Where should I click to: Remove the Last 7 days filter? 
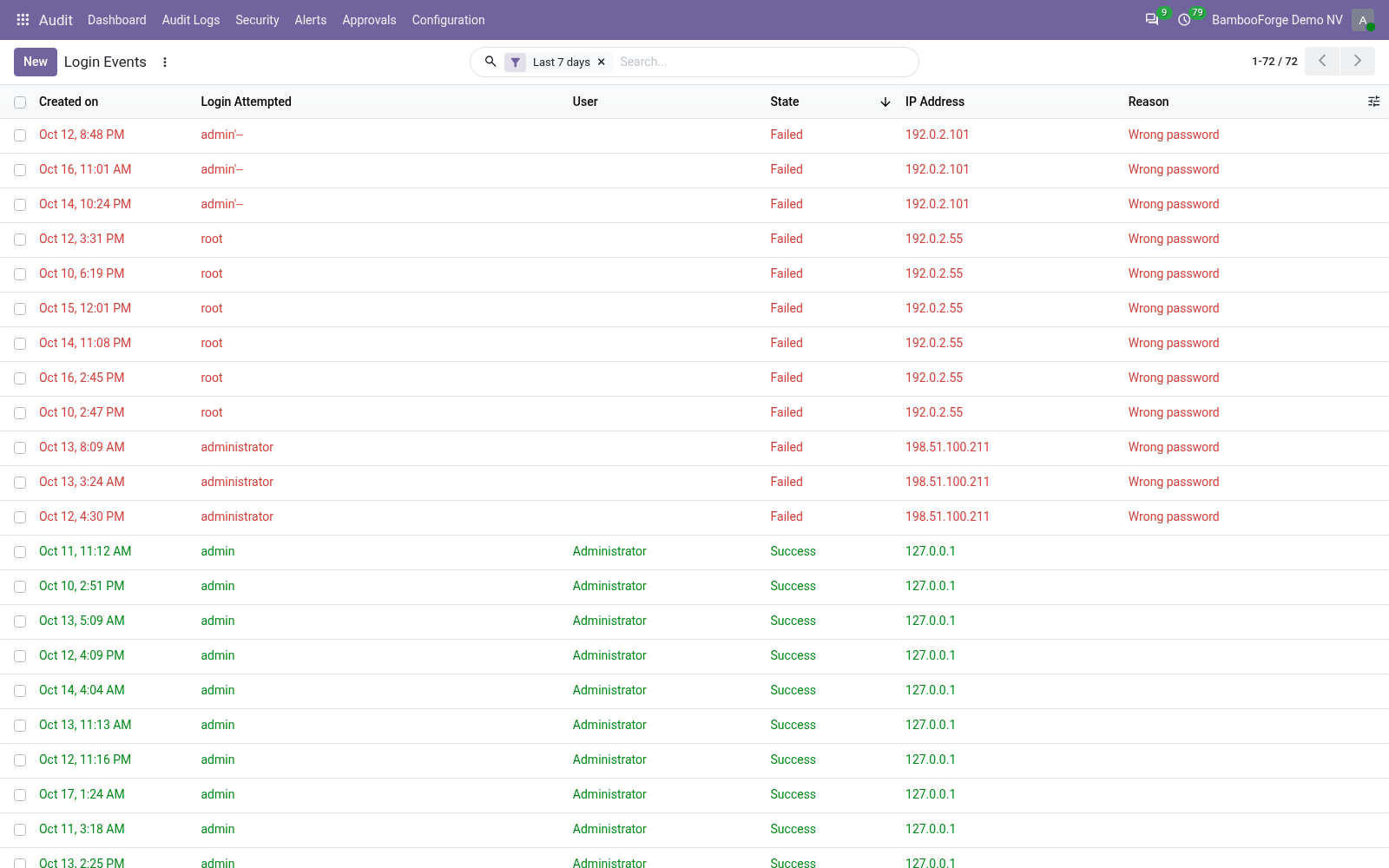pos(601,62)
